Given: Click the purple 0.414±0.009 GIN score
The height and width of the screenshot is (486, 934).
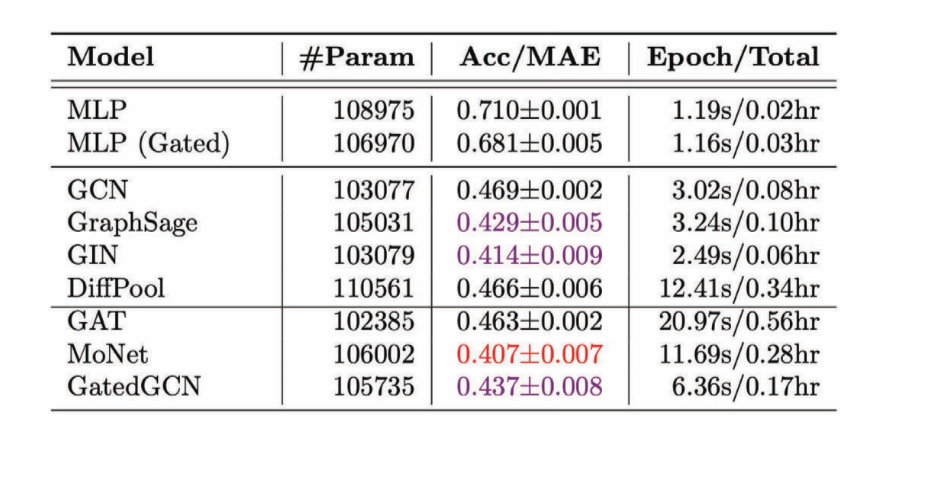Looking at the screenshot, I should coord(530,255).
